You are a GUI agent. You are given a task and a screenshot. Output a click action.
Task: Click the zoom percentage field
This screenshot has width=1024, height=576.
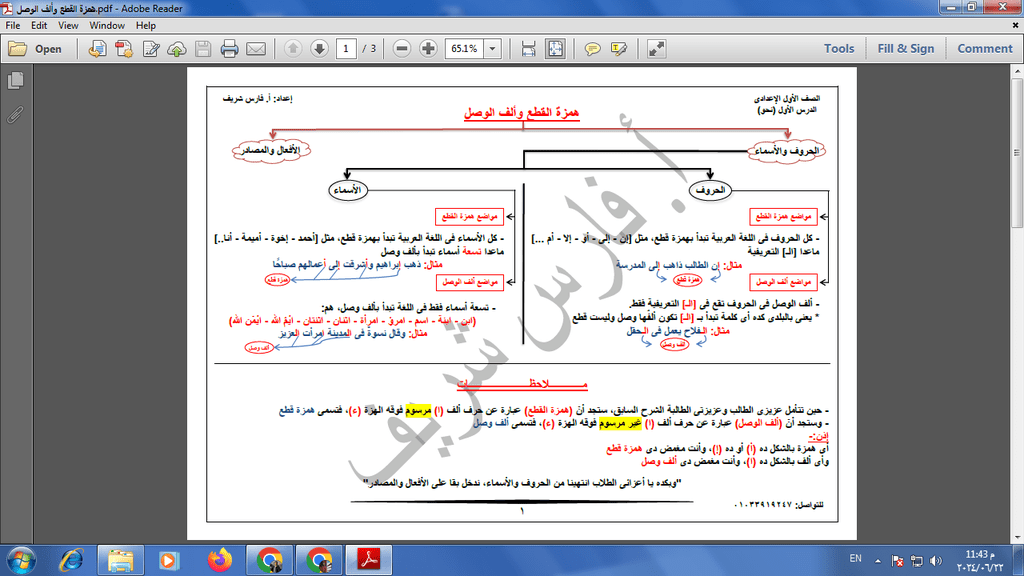pyautogui.click(x=464, y=49)
